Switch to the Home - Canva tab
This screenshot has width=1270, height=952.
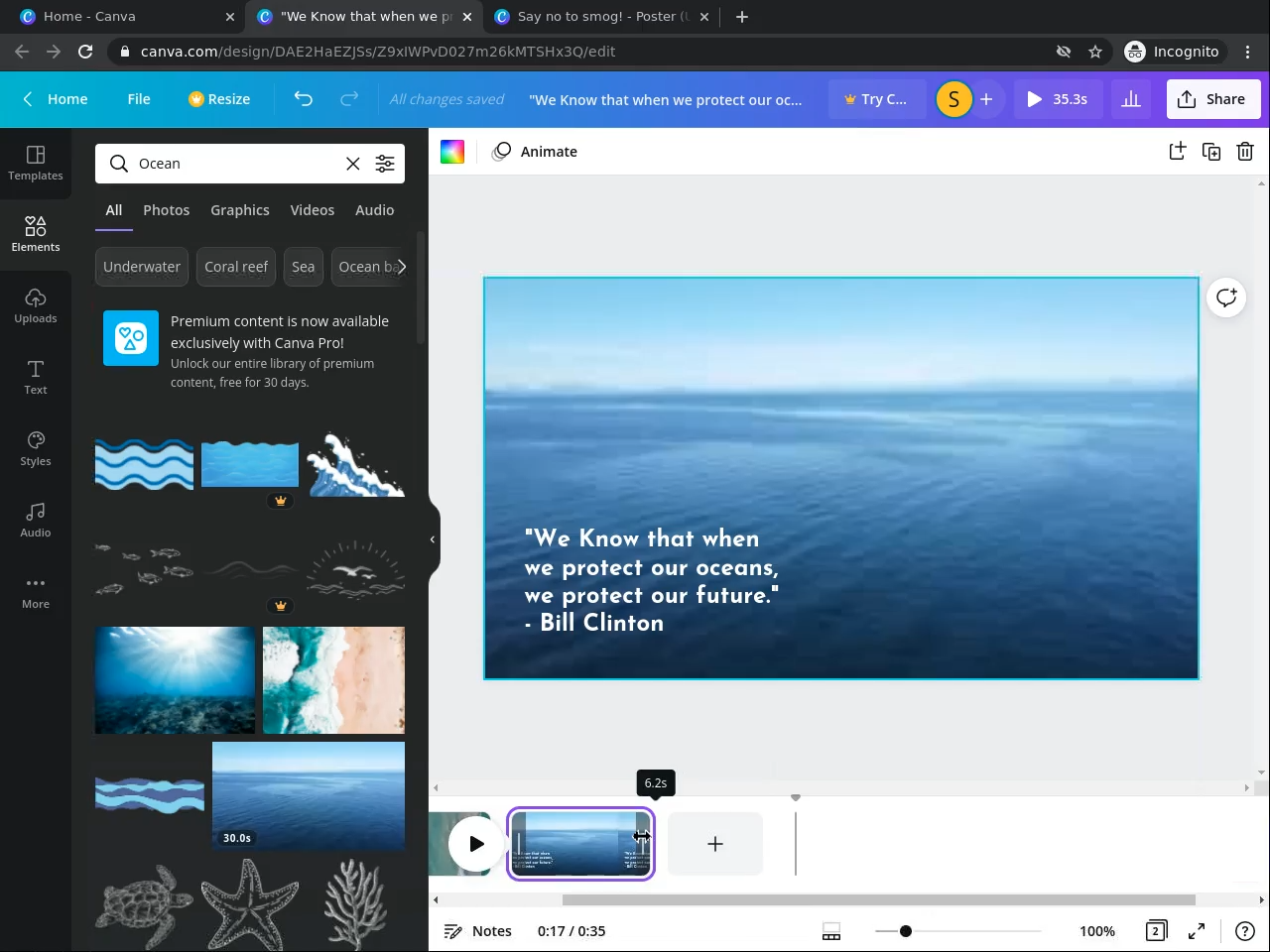coord(125,17)
